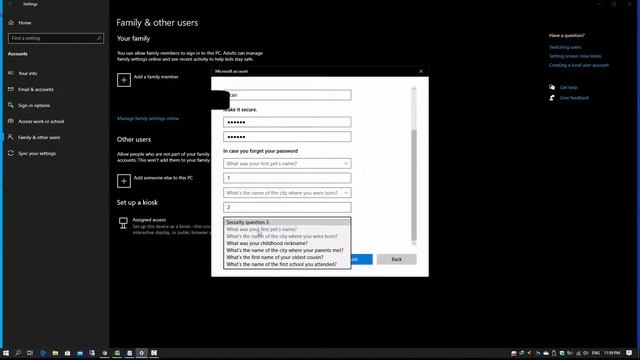Image resolution: width=640 pixels, height=360 pixels.
Task: Expand the first pet's name question dropdown
Action: 287,164
